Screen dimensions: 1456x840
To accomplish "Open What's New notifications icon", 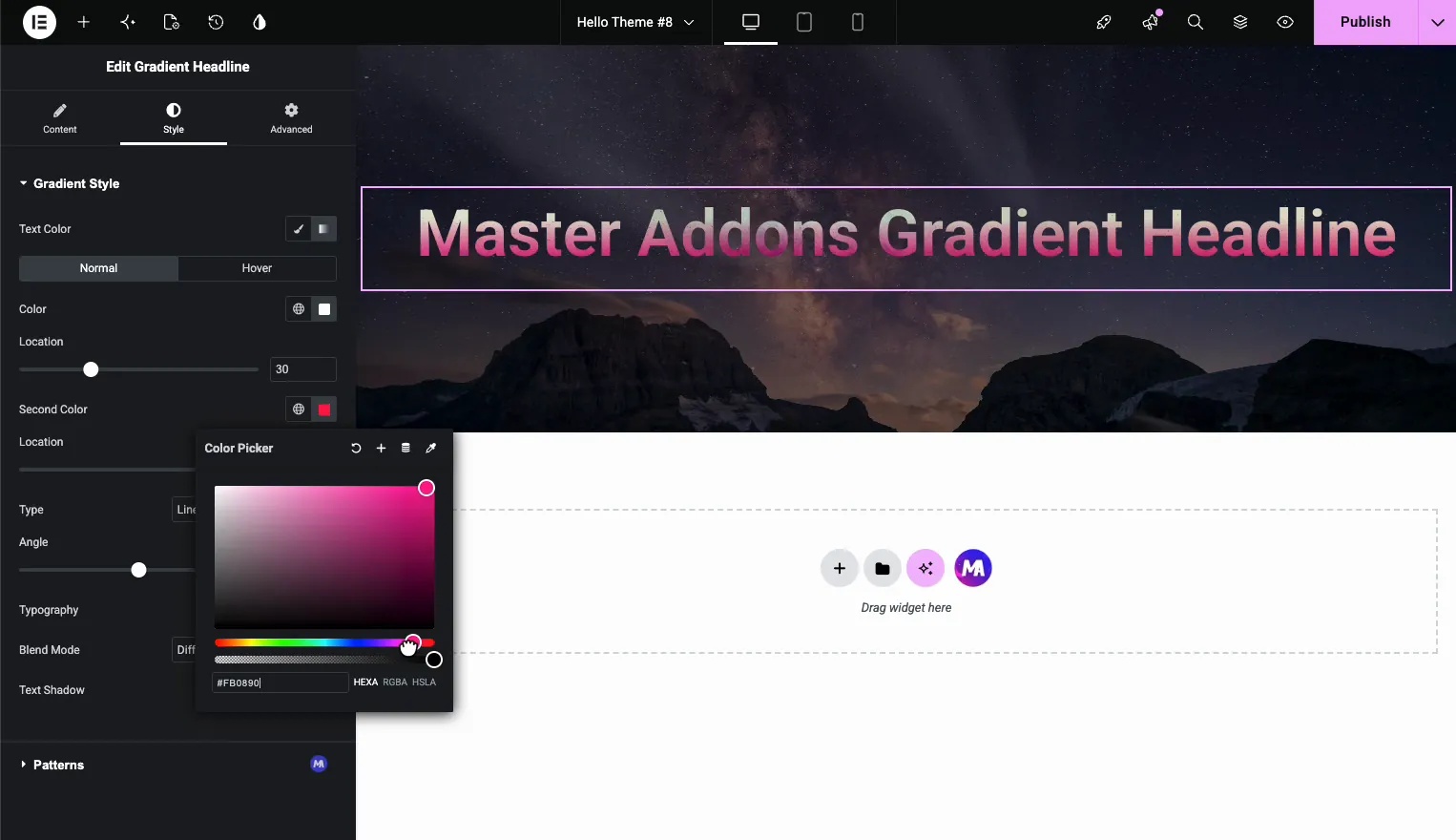I will [1150, 22].
